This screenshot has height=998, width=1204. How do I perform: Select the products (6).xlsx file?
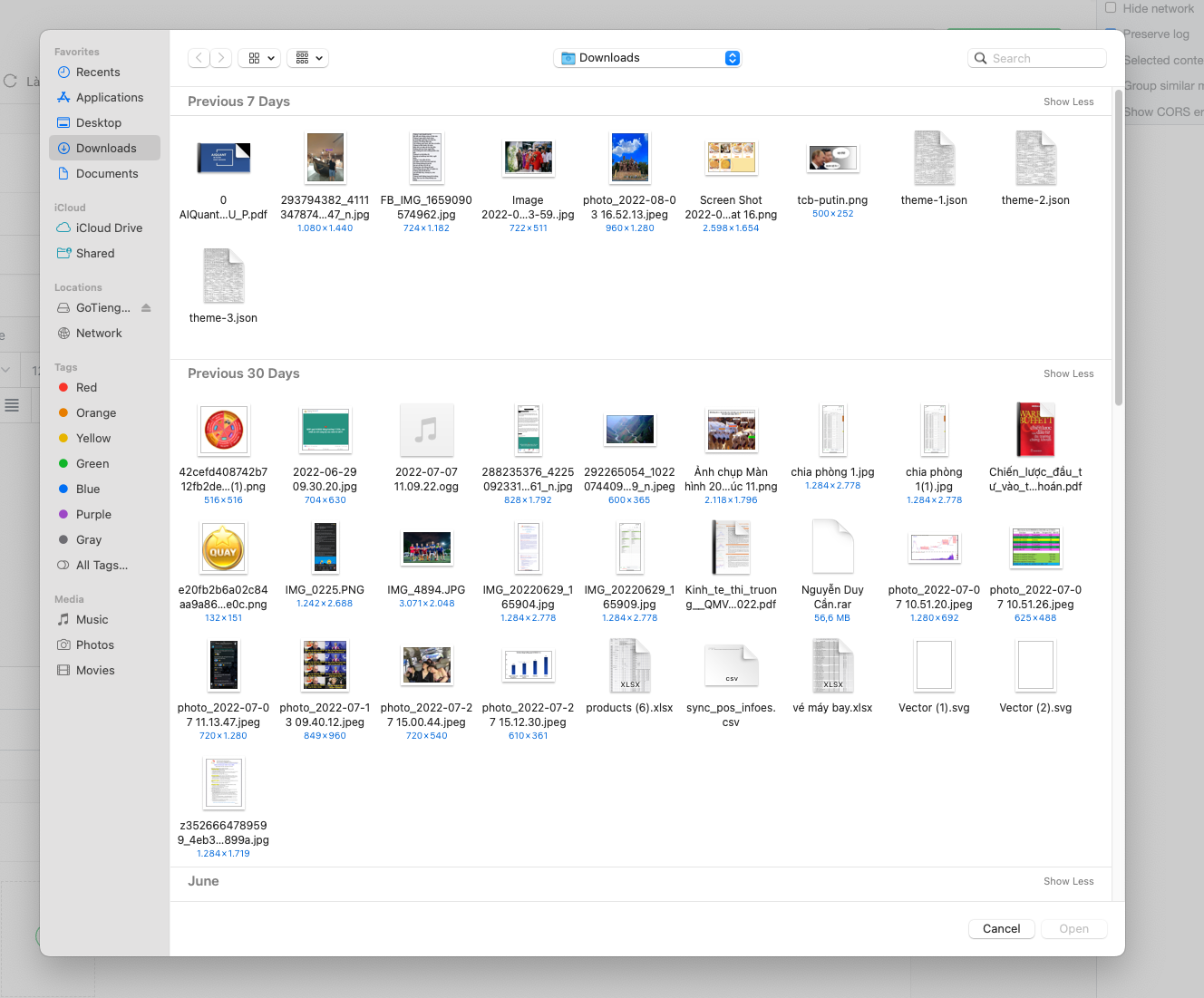[629, 666]
